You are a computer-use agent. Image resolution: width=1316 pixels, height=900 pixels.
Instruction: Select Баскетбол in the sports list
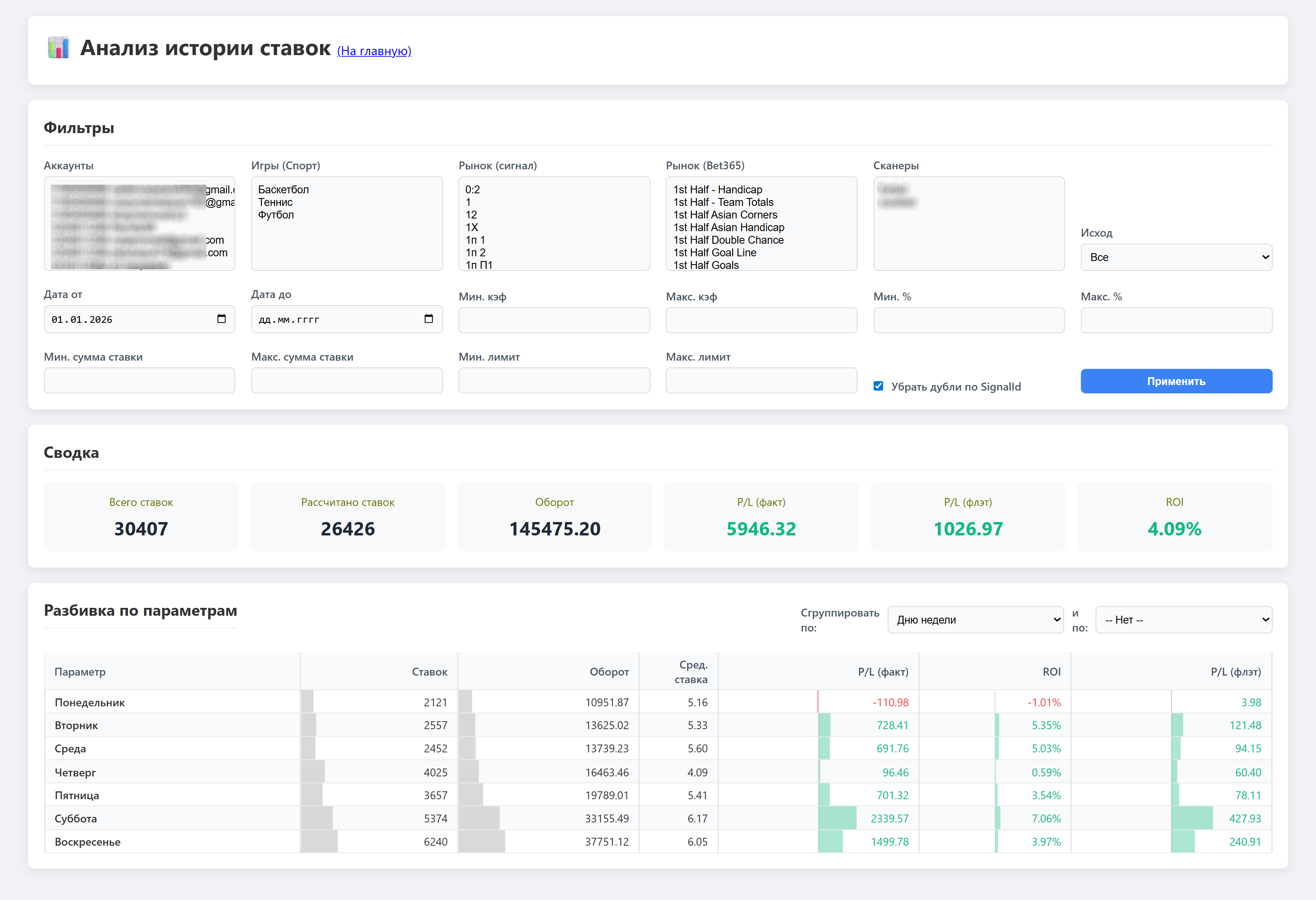pyautogui.click(x=284, y=190)
